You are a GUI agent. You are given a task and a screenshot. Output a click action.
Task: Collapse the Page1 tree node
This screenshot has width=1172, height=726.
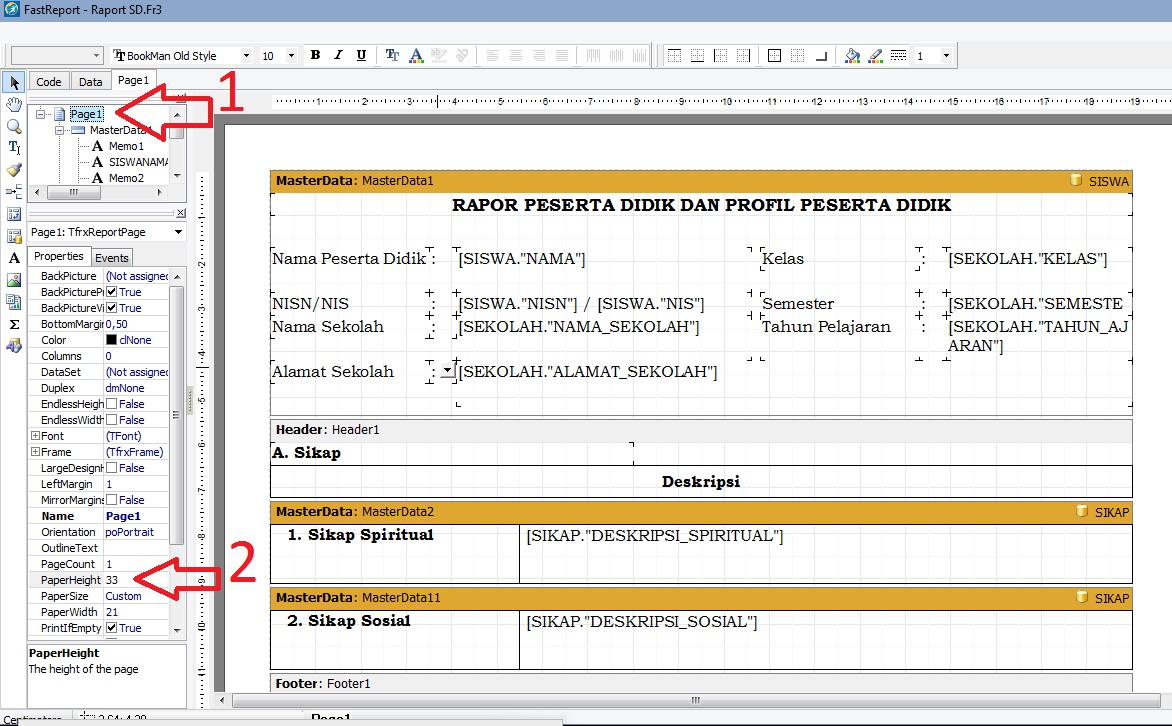(x=41, y=115)
